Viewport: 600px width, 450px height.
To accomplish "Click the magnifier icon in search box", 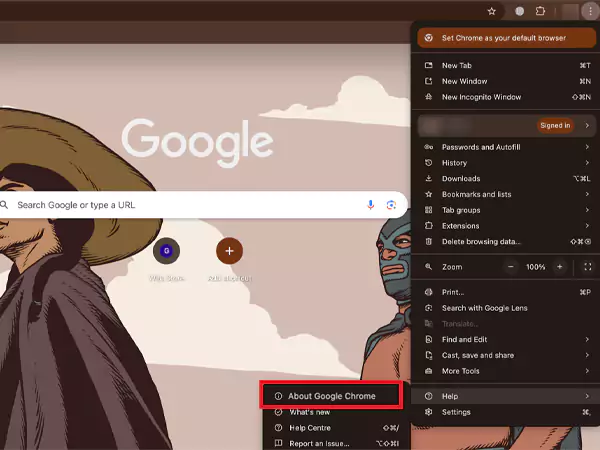I will pos(4,205).
